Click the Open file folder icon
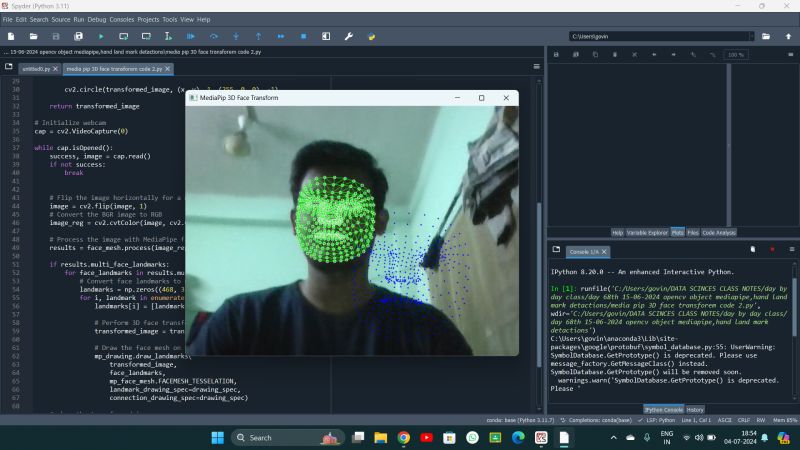This screenshot has height=450, width=800. point(34,36)
